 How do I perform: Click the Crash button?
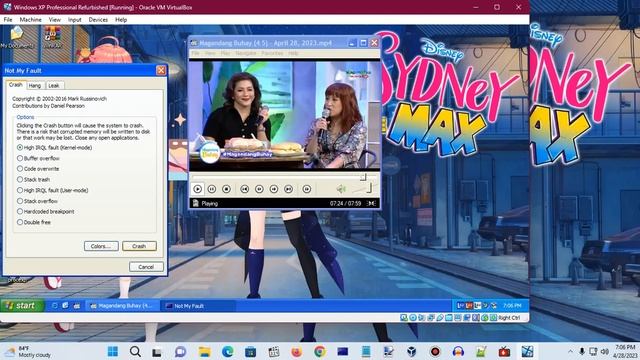point(139,246)
